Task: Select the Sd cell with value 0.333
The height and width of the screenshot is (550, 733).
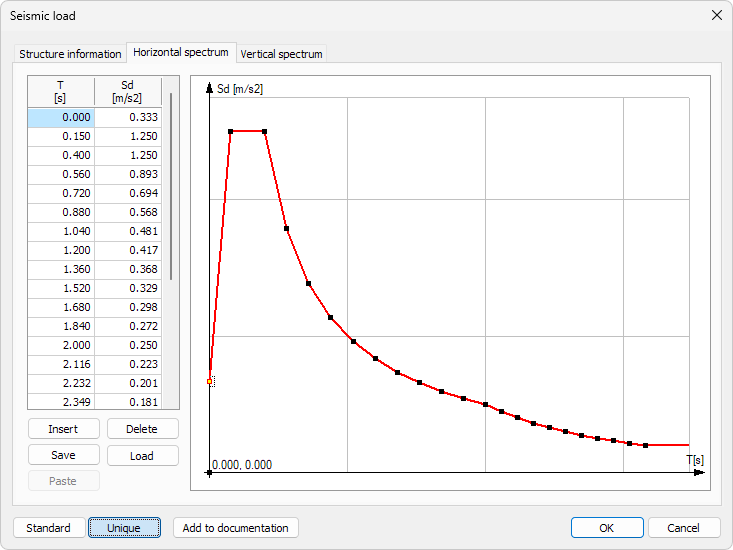Action: 128,117
